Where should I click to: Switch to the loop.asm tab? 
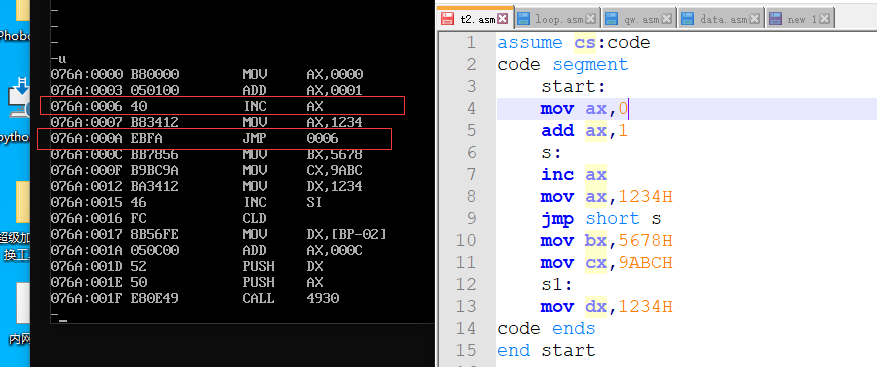(558, 19)
